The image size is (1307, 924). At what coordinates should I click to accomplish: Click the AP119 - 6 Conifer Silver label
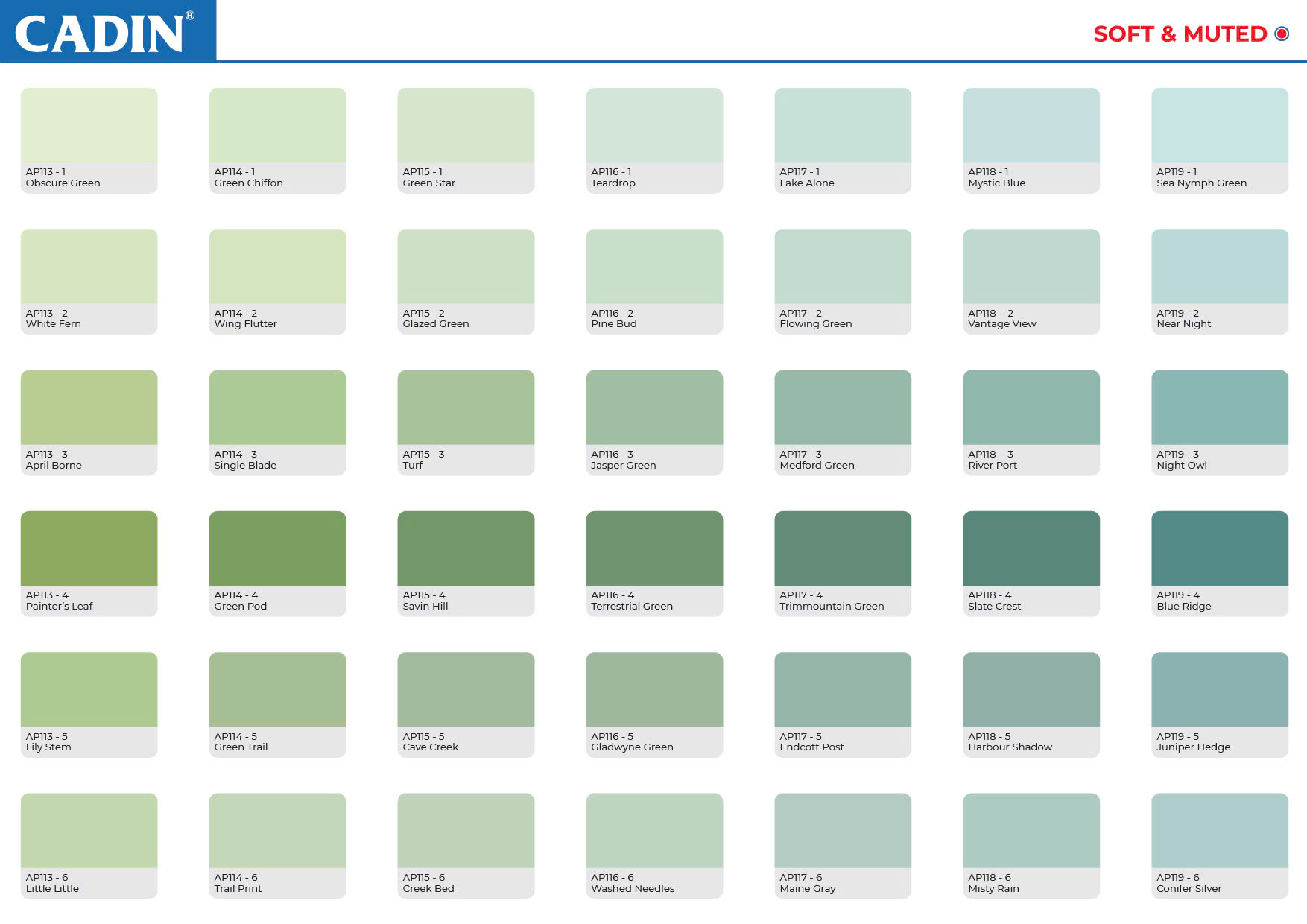[x=1189, y=883]
